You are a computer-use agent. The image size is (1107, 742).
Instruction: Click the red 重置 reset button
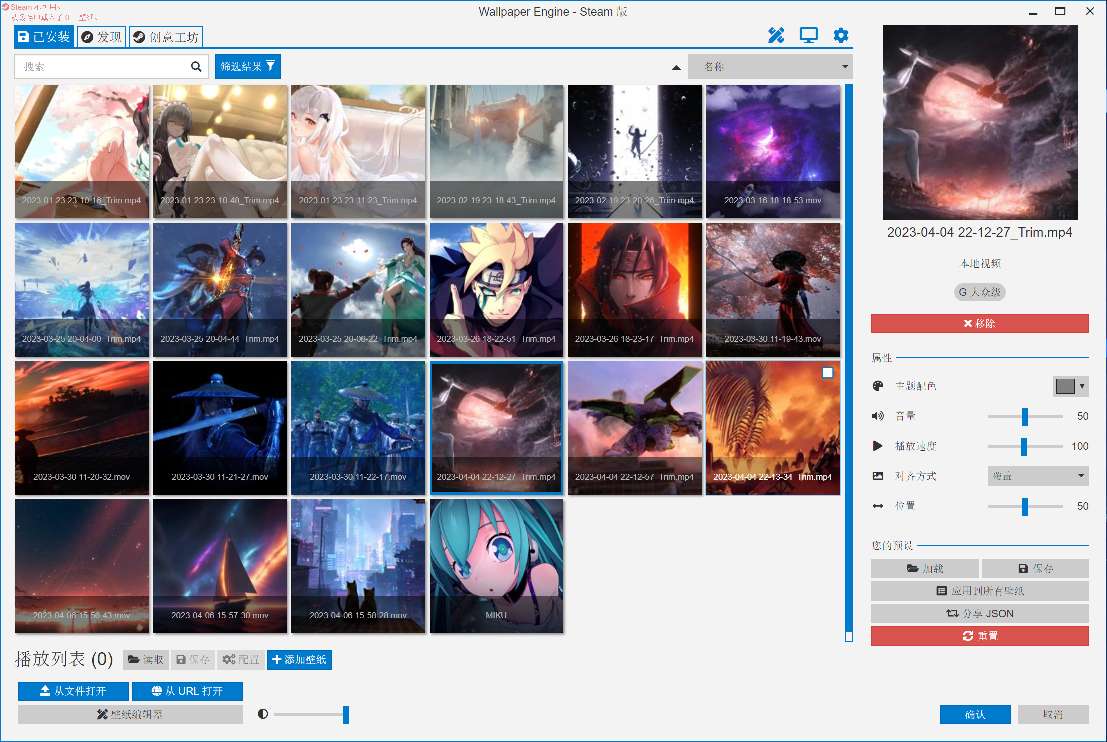(x=979, y=636)
